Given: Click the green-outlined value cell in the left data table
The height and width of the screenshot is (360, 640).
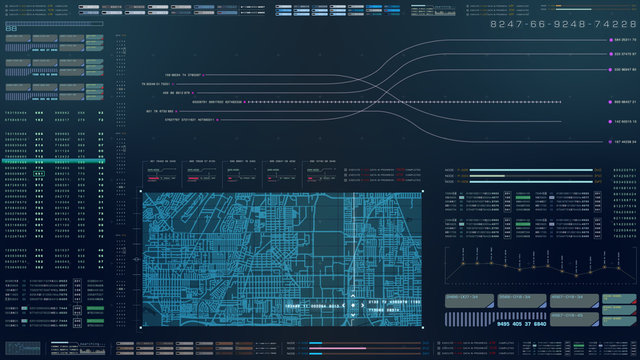Looking at the screenshot, I should click(x=39, y=173).
